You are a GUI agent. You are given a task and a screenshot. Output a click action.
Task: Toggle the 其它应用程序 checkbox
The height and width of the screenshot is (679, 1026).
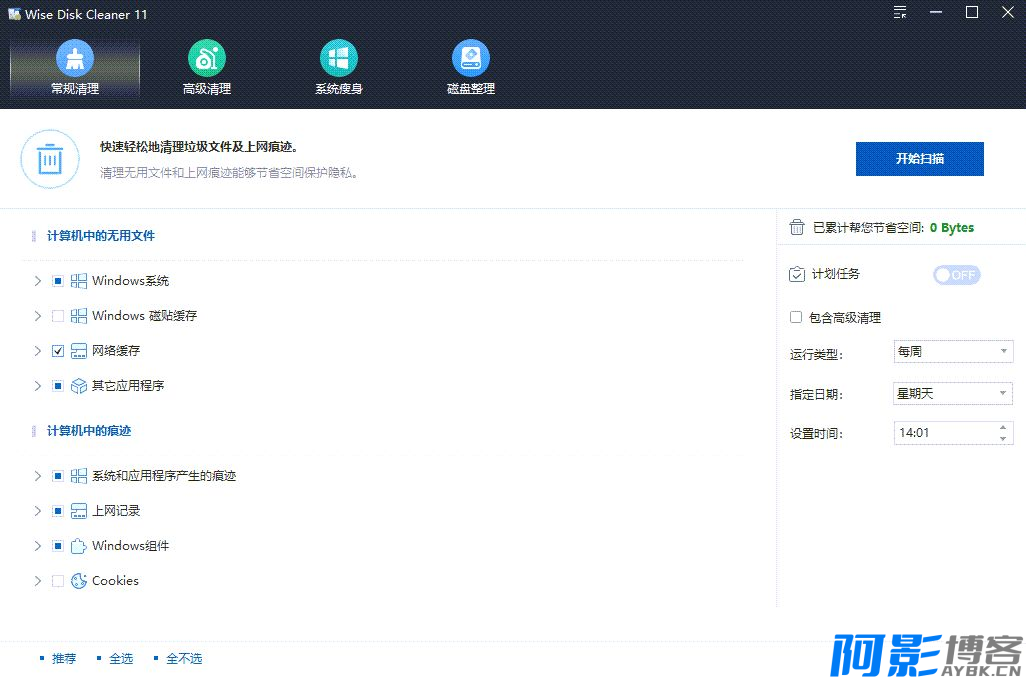click(58, 386)
